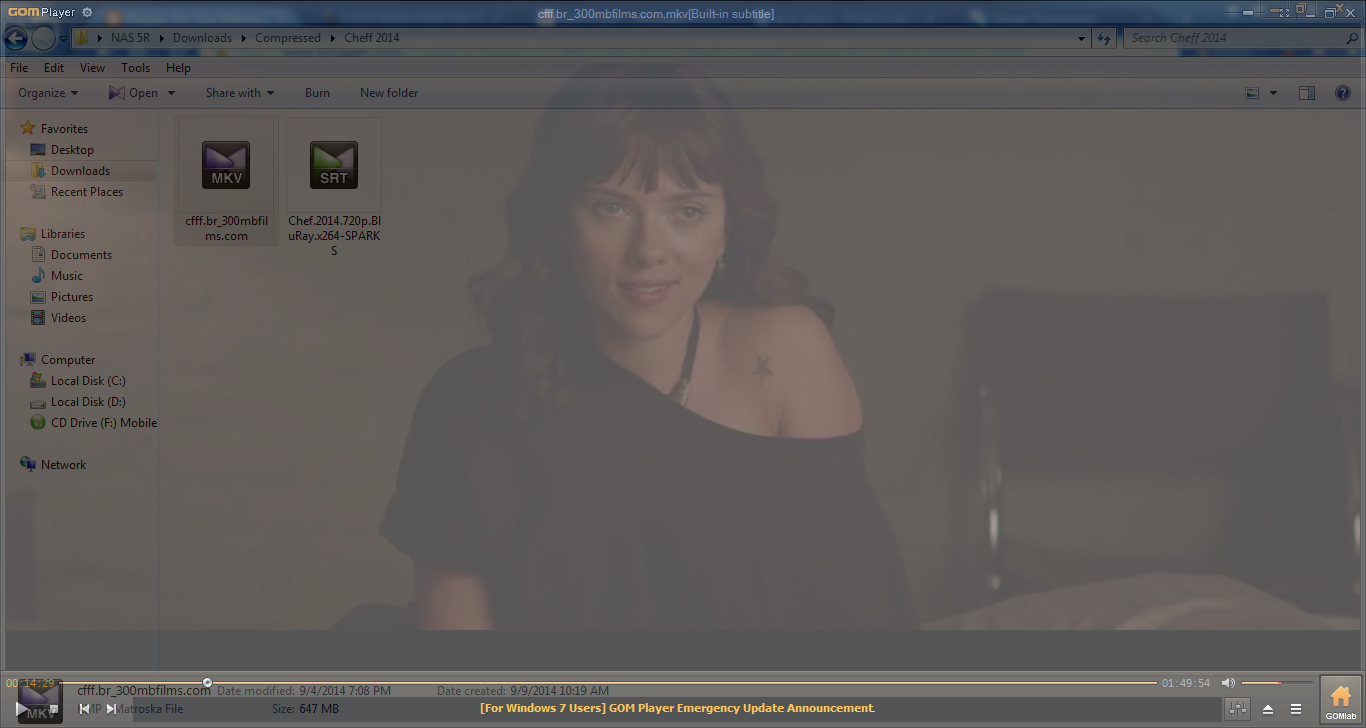
Task: Open recent pages dropdown beside Forward arrow
Action: coord(63,38)
